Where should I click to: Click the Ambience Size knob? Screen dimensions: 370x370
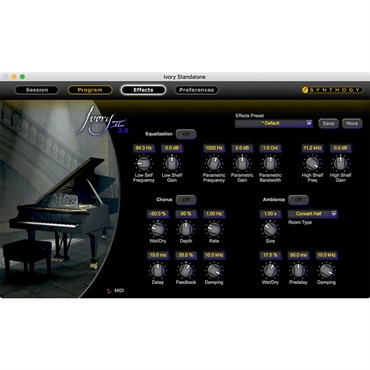point(270,229)
